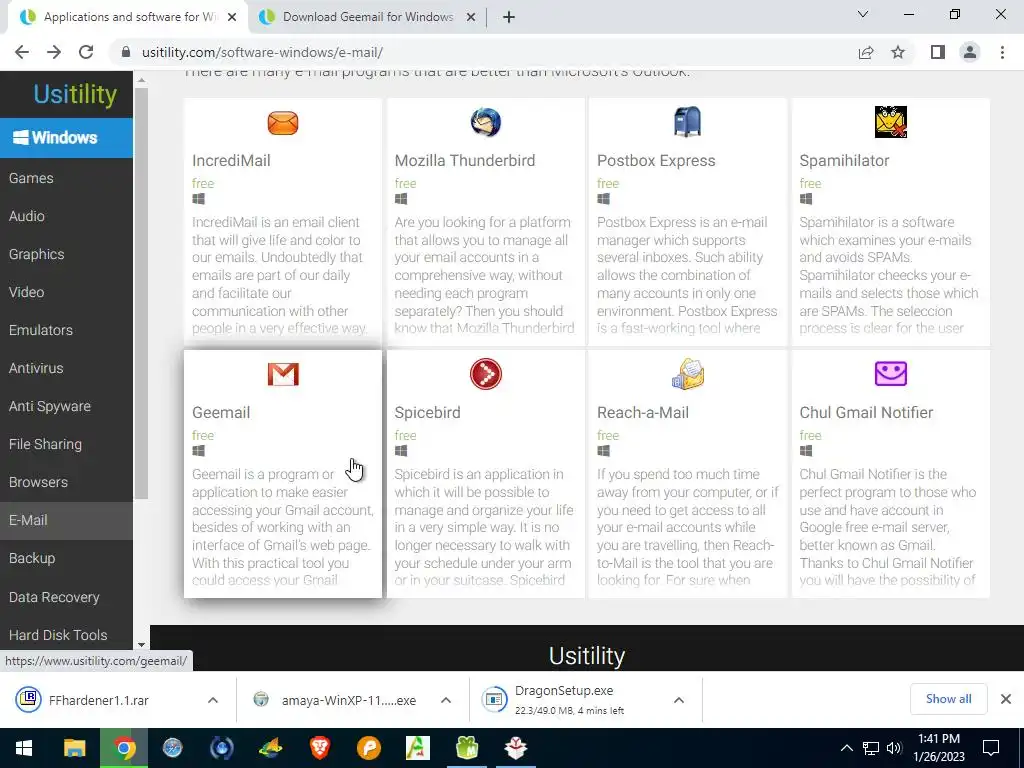
Task: Open the Chul Gmail Notifier title link
Action: tap(866, 413)
